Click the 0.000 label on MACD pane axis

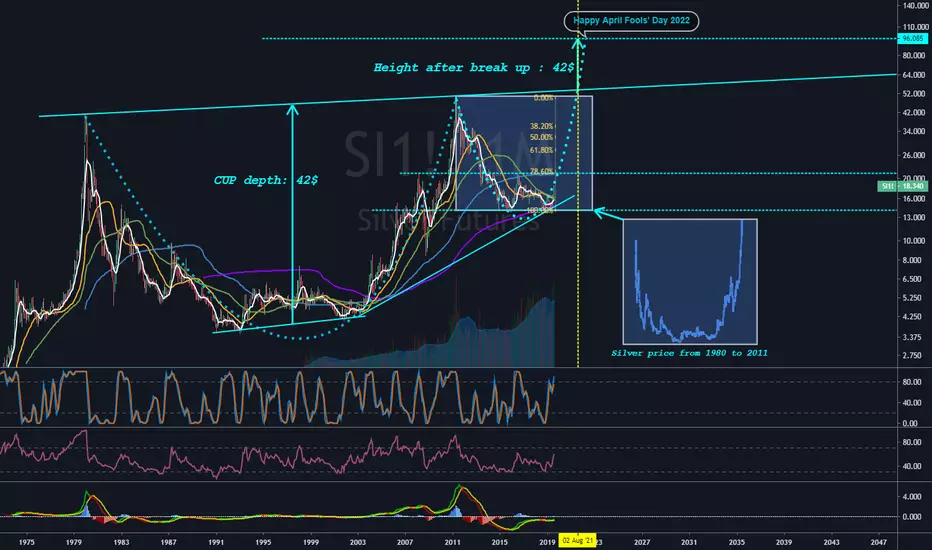tap(912, 517)
